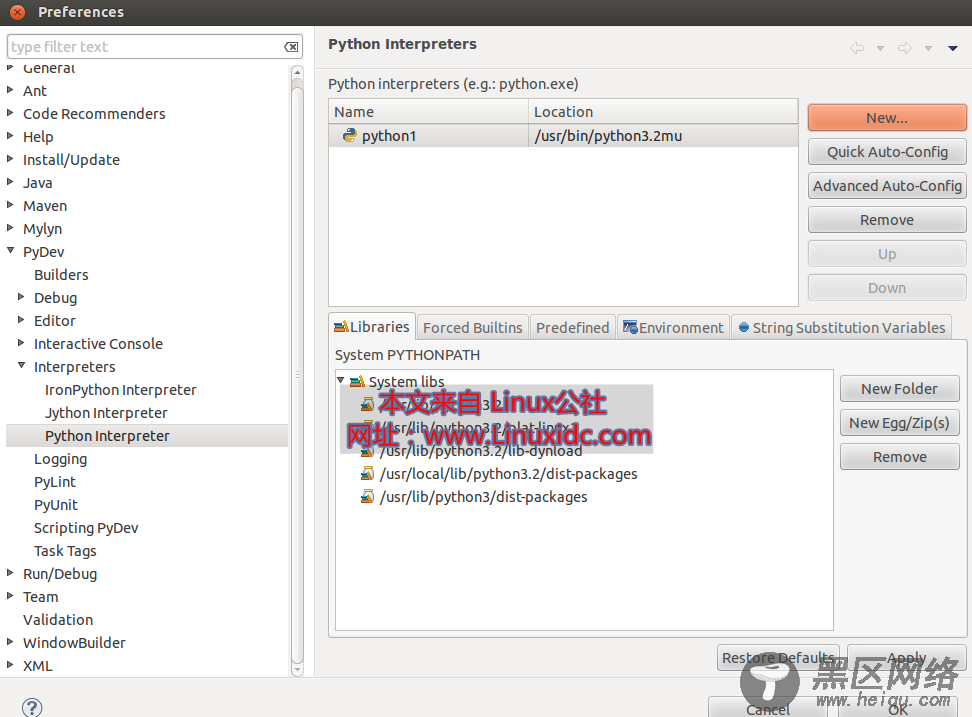Click the New Egg/Zip(s) button

(x=899, y=423)
